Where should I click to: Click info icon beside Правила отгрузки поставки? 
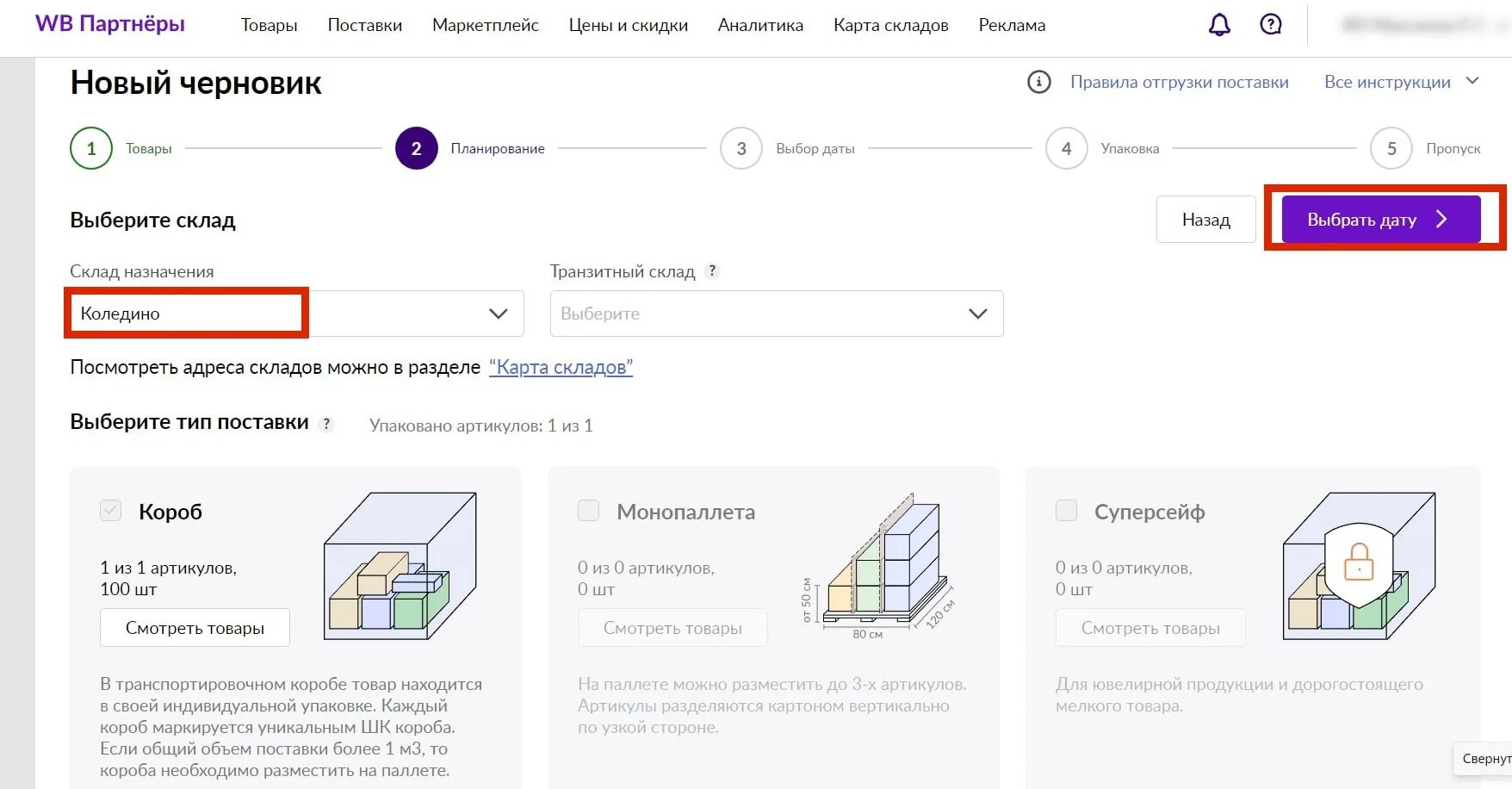1039,83
